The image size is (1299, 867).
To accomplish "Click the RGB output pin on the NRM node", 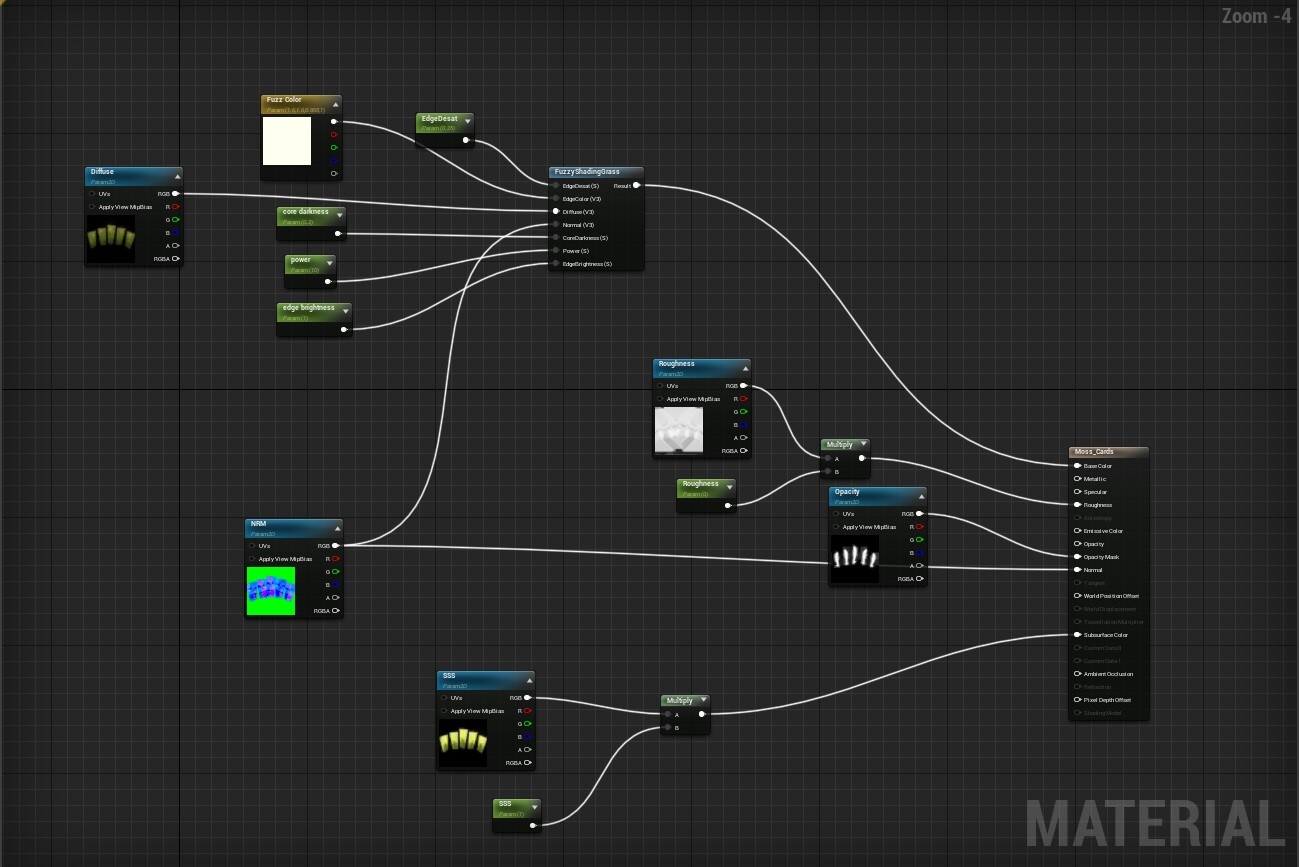I will click(337, 545).
